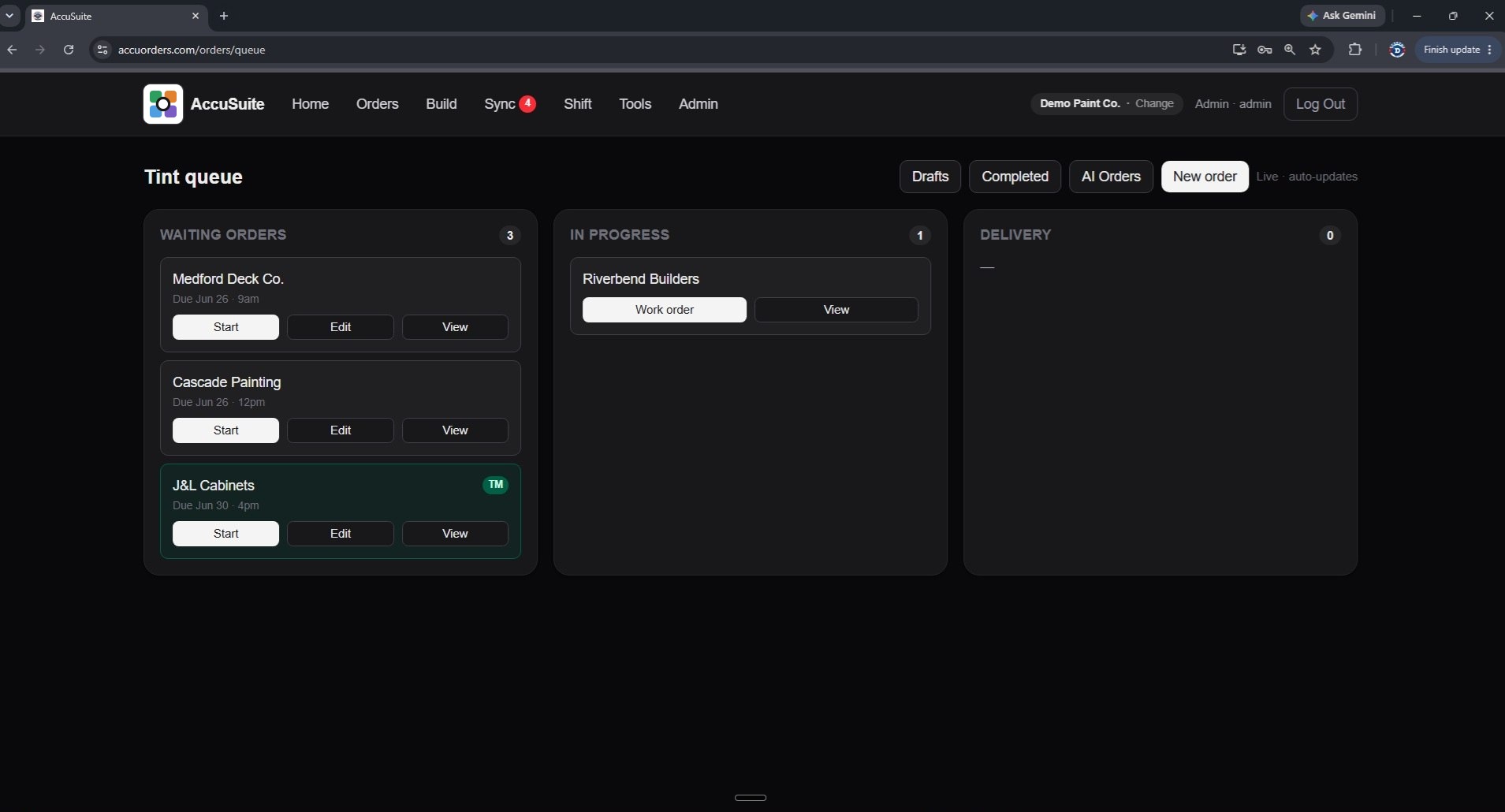Open a new browser tab

pos(224,16)
